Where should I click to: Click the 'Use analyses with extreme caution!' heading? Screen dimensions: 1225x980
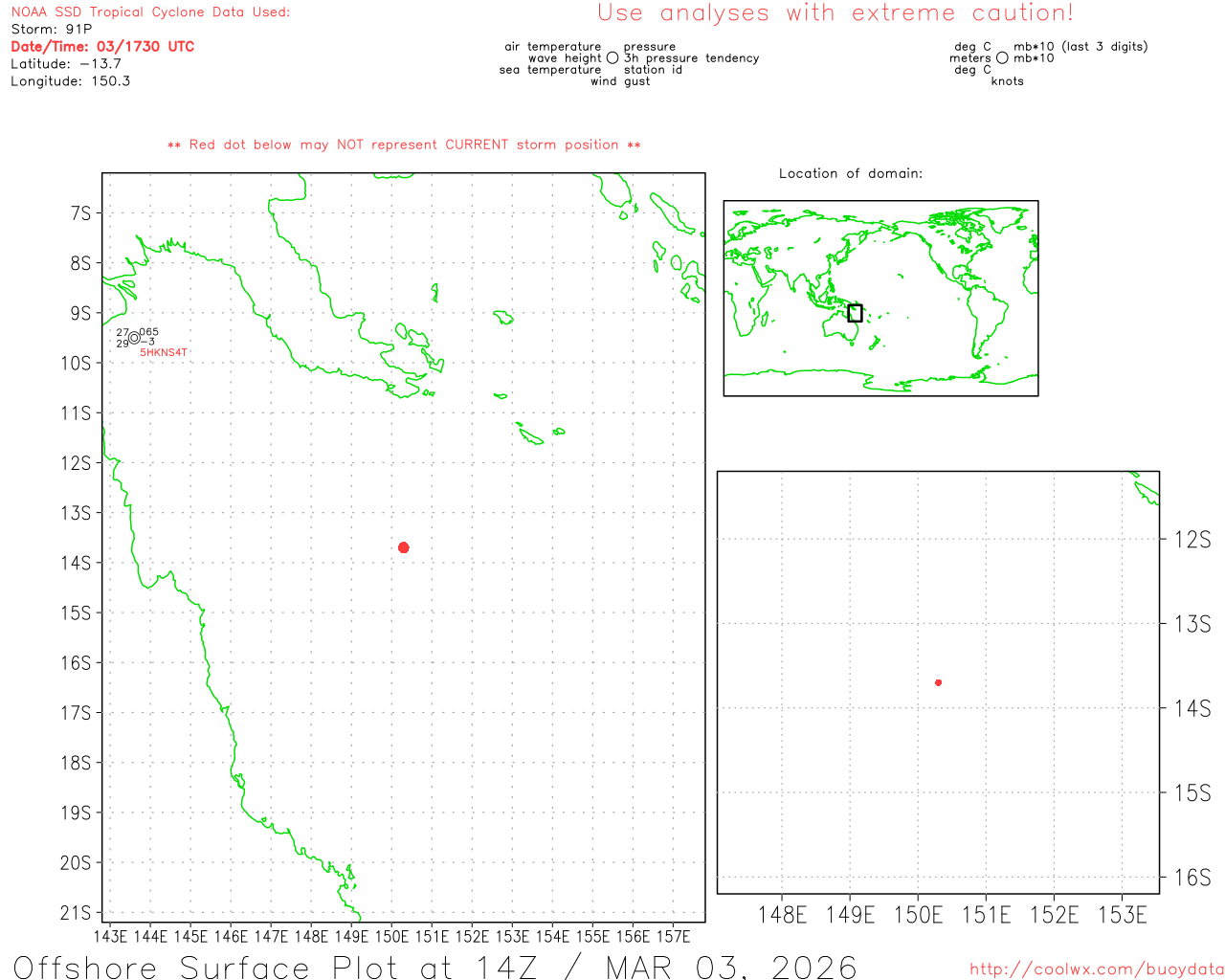click(835, 13)
